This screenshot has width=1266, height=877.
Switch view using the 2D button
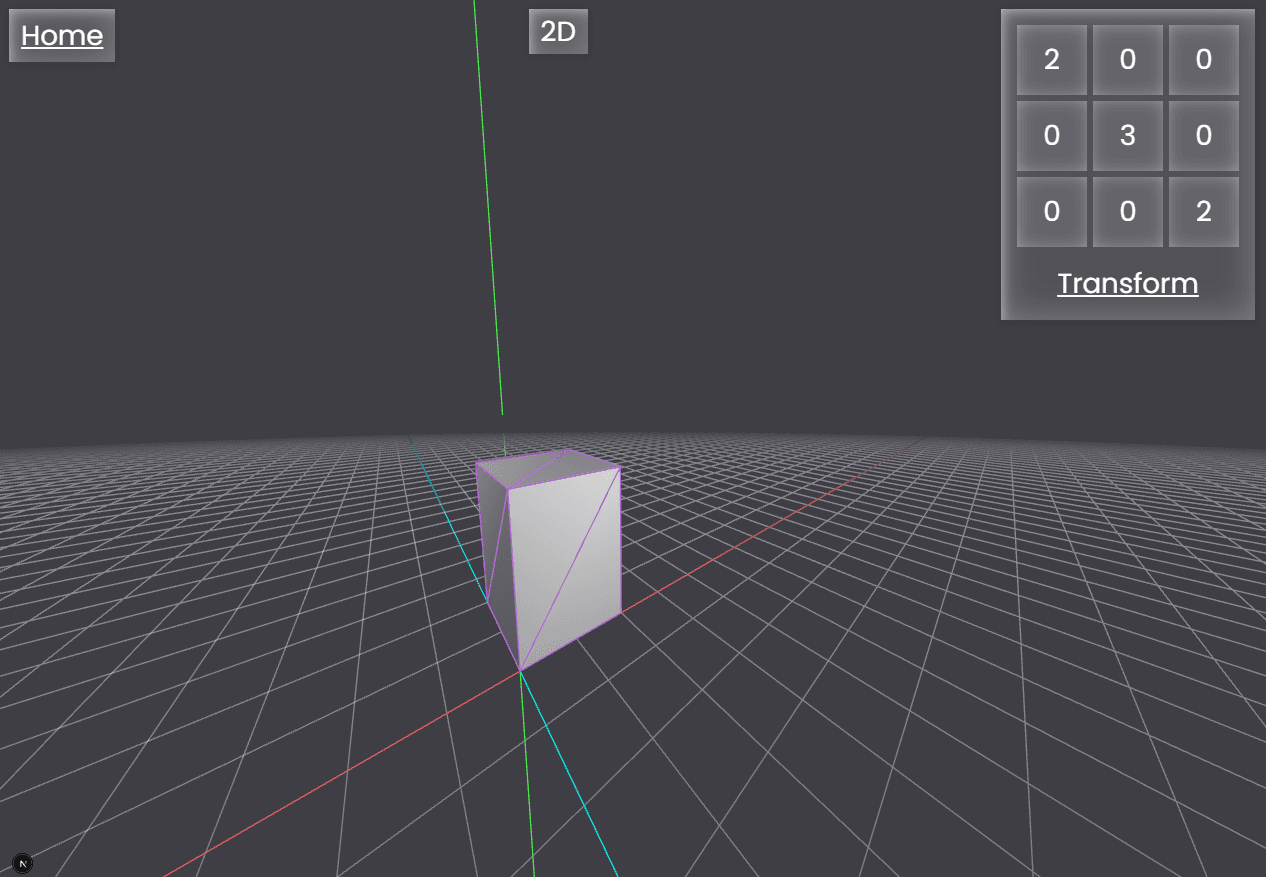pos(558,32)
